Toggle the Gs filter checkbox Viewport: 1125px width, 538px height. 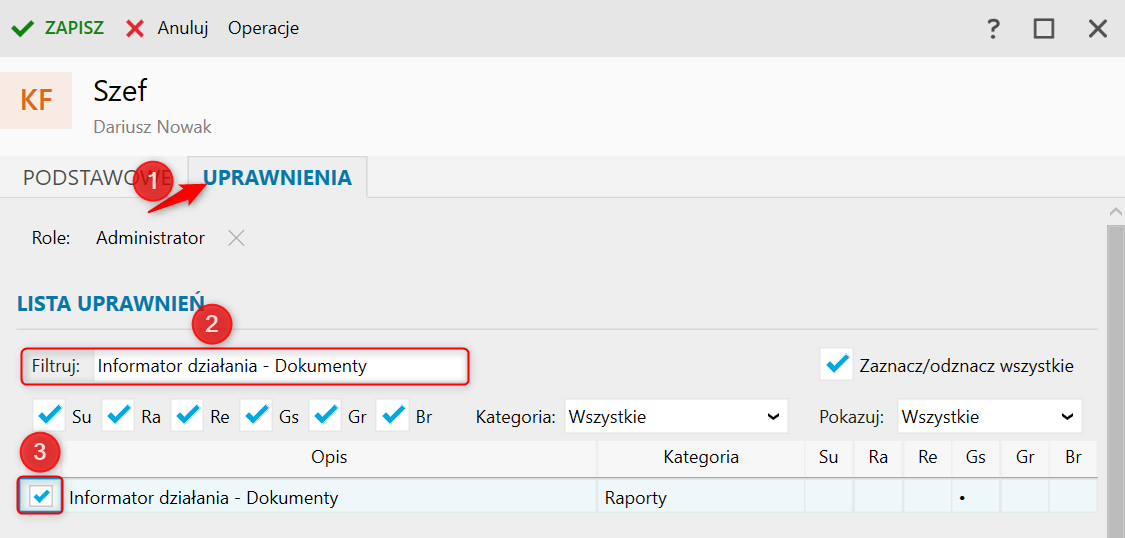[256, 416]
